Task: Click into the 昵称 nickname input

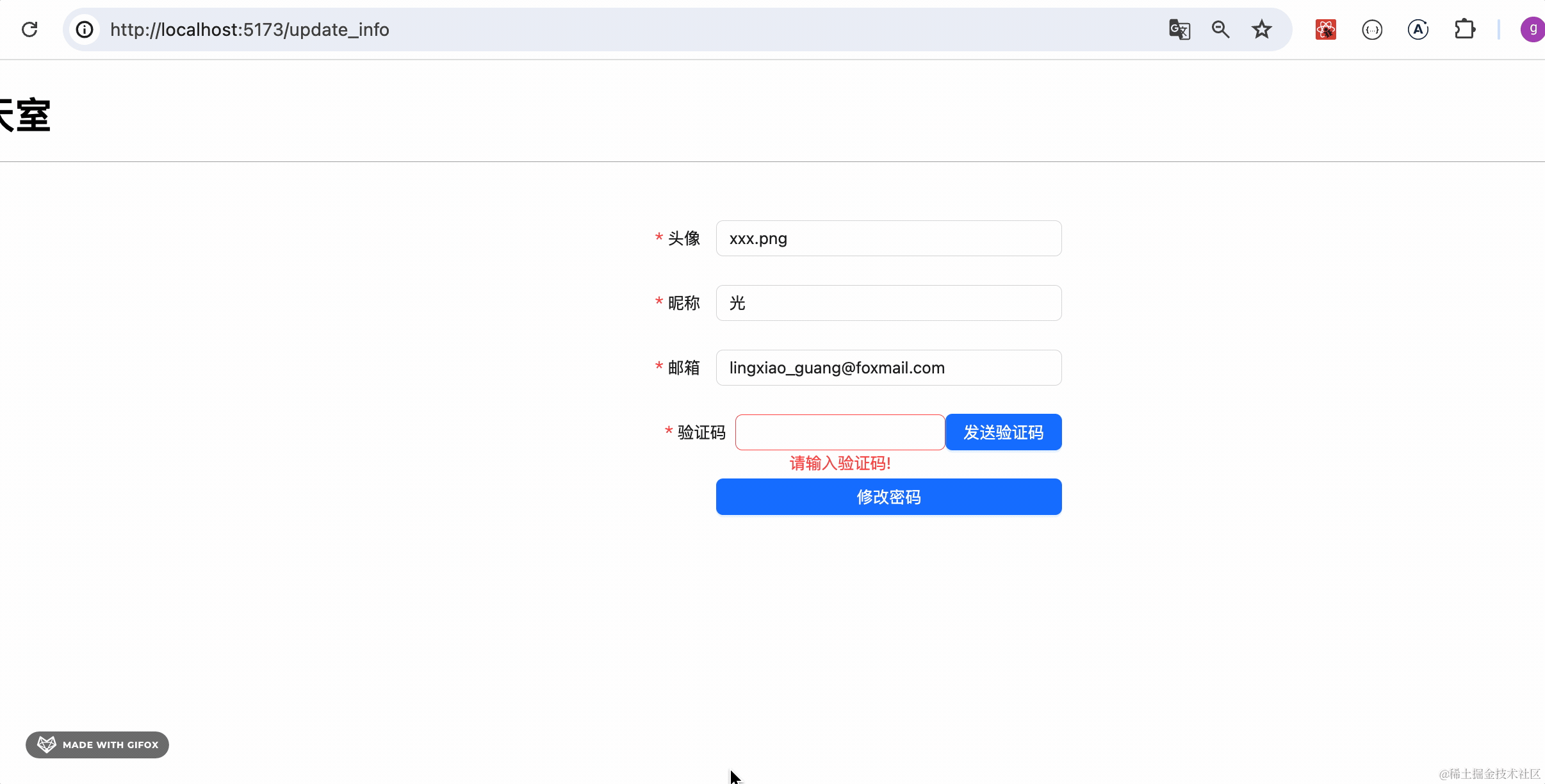Action: click(888, 303)
